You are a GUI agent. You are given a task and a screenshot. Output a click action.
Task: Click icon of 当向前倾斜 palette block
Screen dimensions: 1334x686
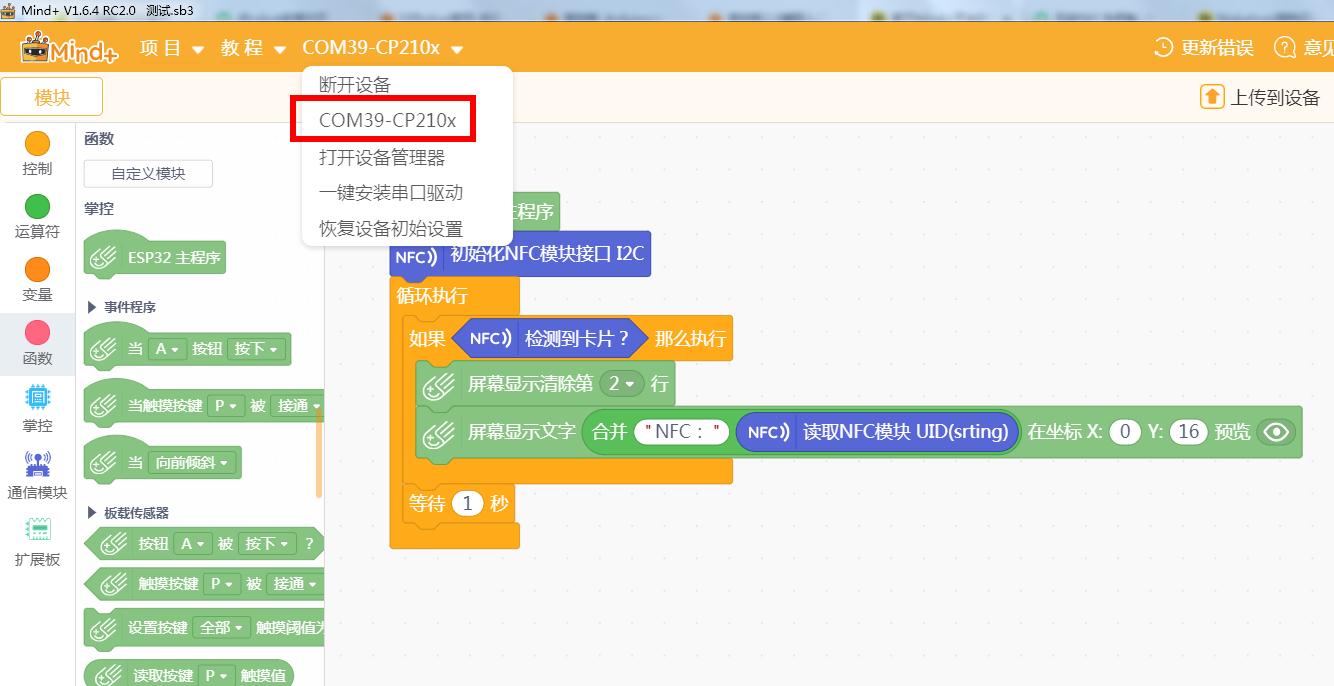pyautogui.click(x=105, y=463)
